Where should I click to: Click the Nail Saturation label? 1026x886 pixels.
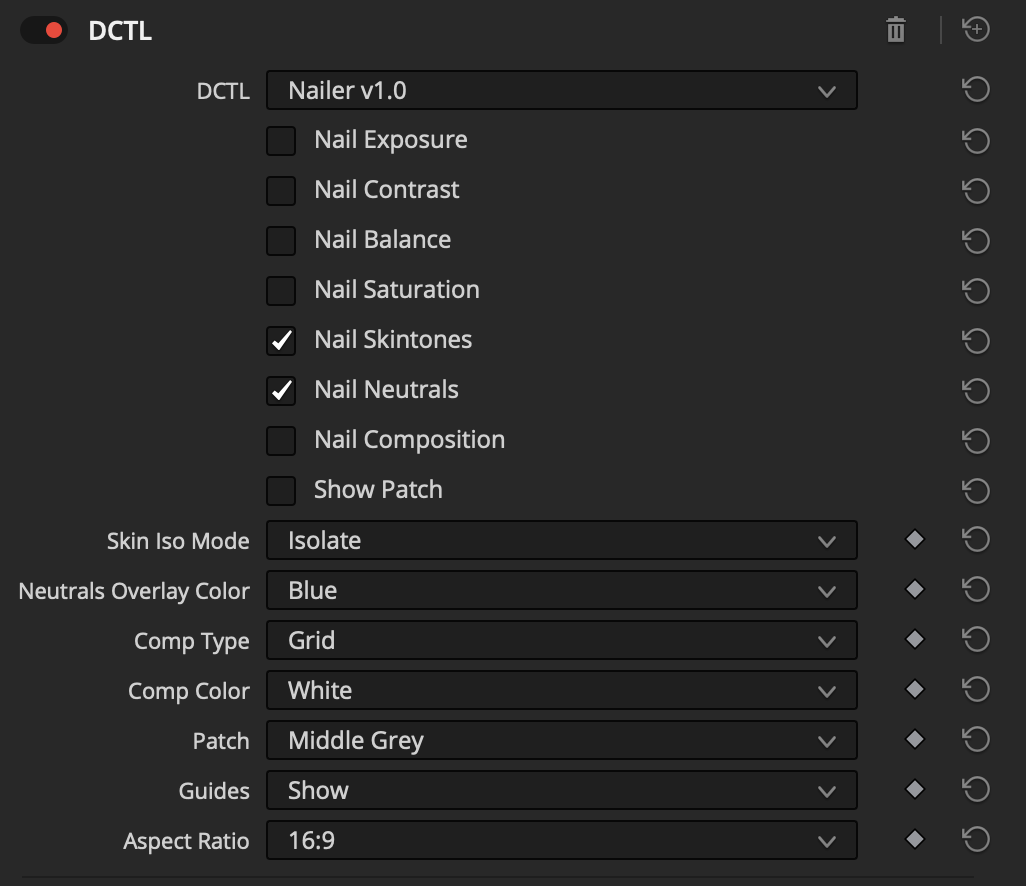(396, 290)
